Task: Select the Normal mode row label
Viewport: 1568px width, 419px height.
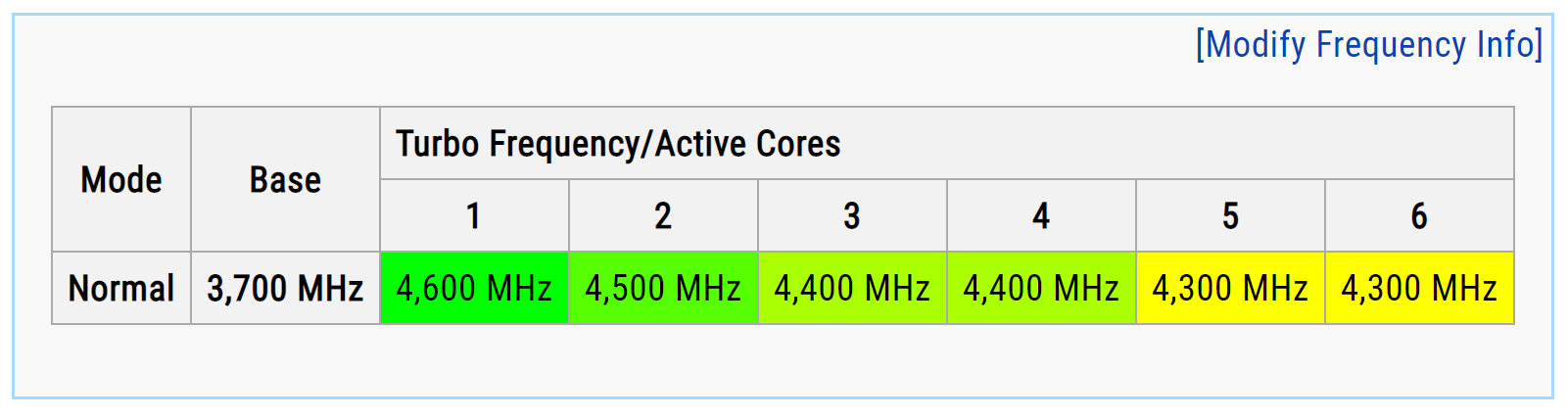Action: point(121,289)
